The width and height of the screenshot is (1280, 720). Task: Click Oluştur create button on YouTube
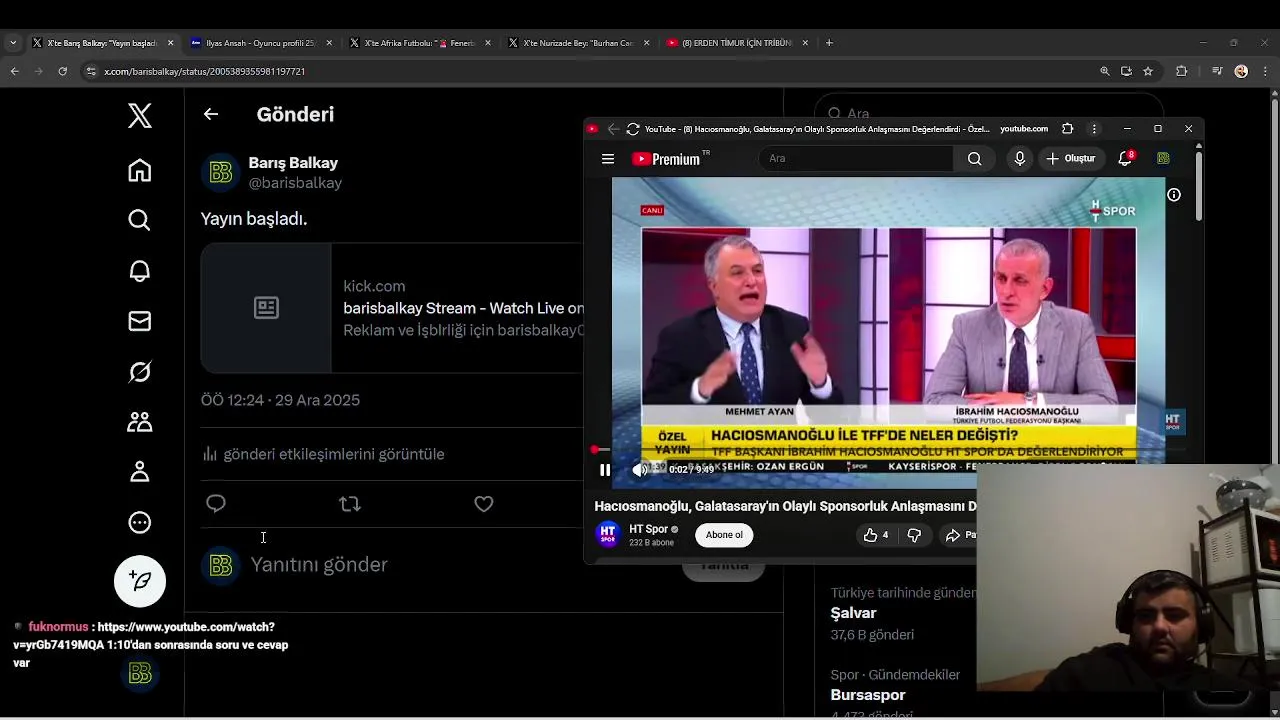point(1071,159)
